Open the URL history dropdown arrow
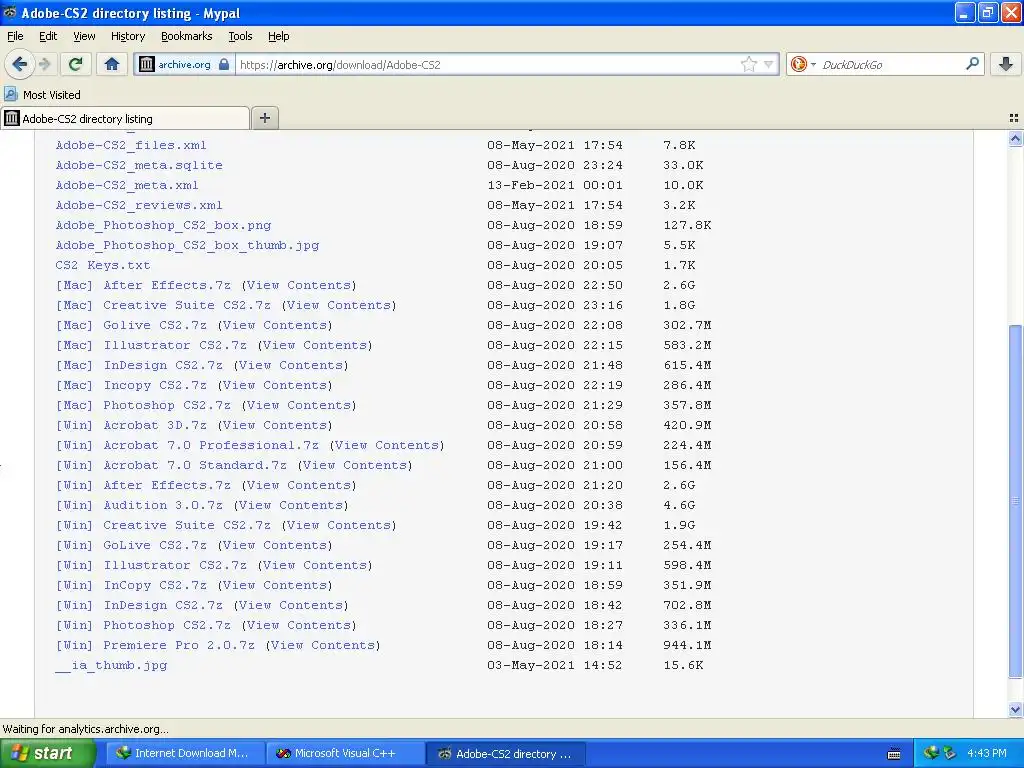Image resolution: width=1024 pixels, height=768 pixels. pyautogui.click(x=769, y=64)
